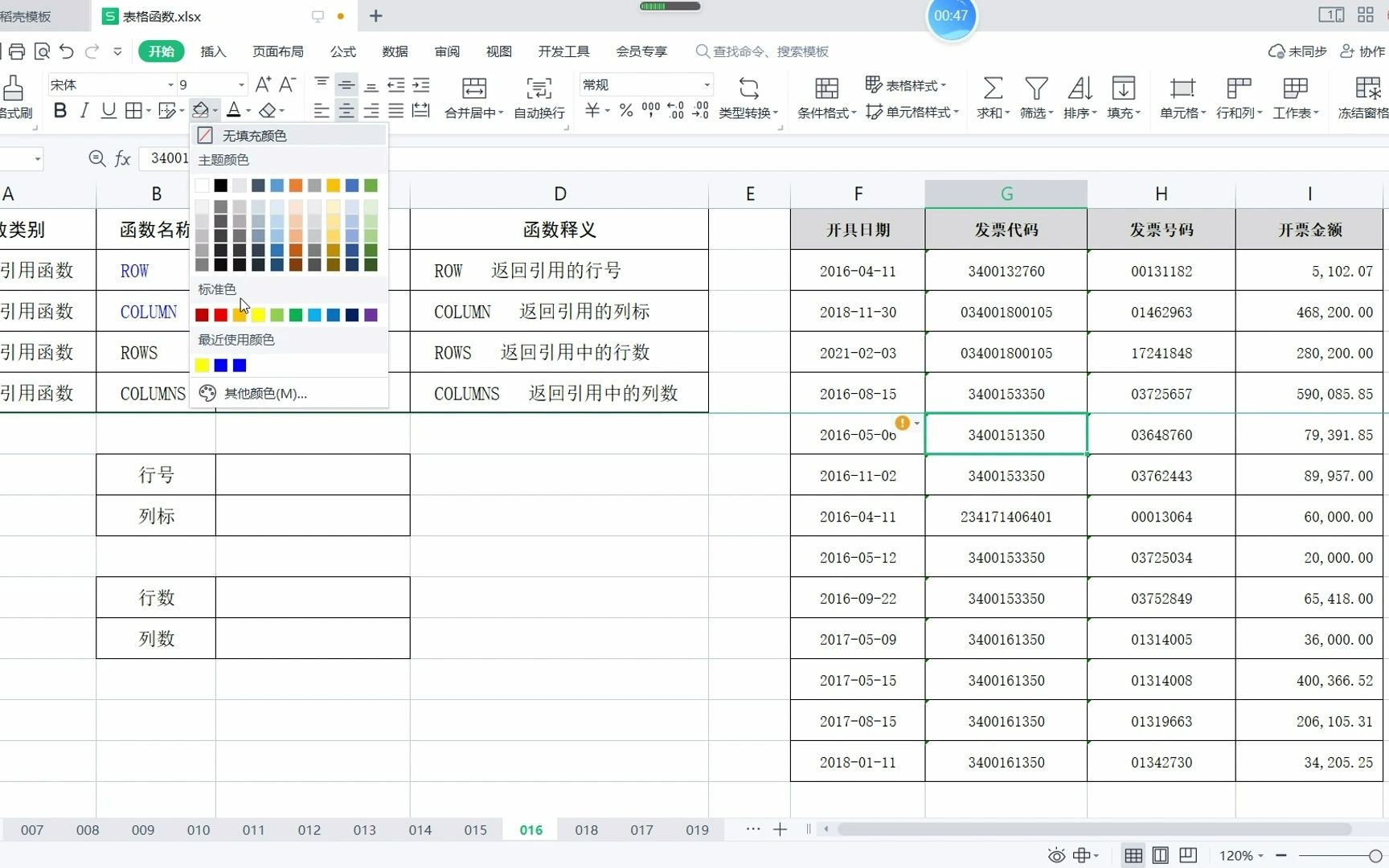Select column H header
1389x868 pixels.
coord(1161,194)
